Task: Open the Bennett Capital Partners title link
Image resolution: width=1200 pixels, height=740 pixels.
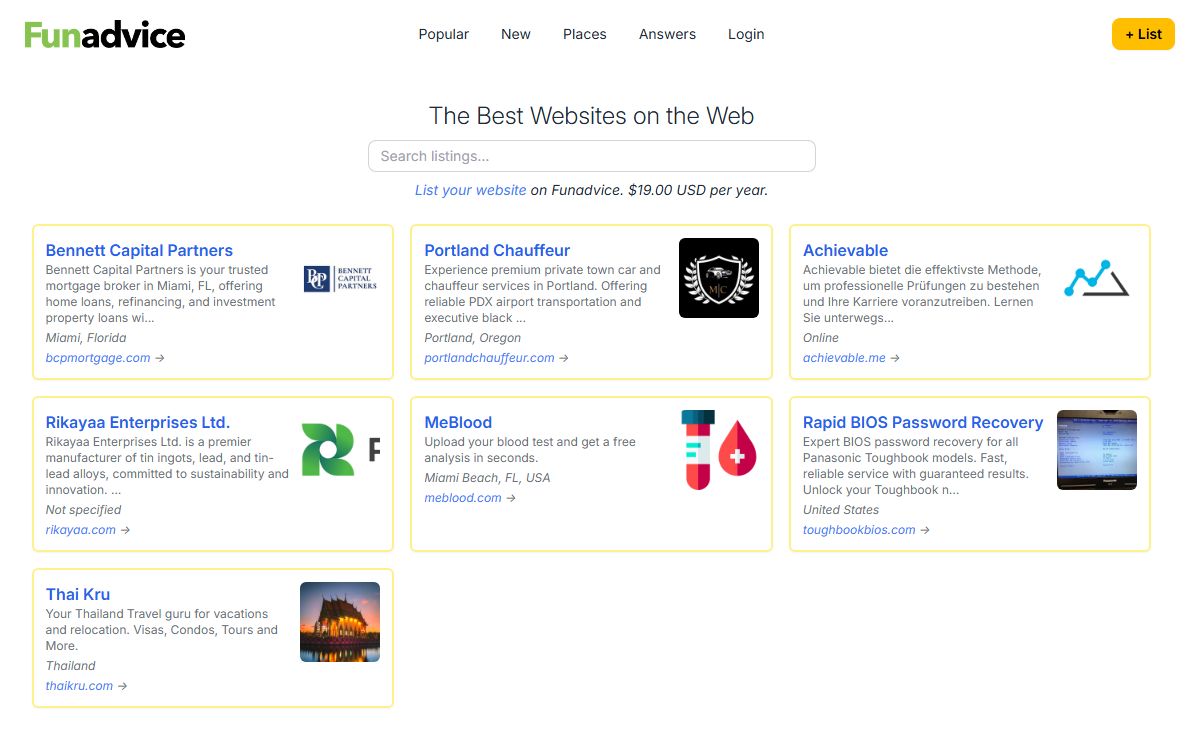Action: [x=139, y=250]
